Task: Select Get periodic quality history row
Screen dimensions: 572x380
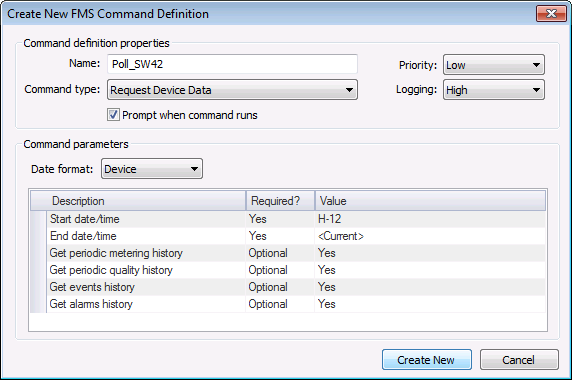Action: point(288,270)
